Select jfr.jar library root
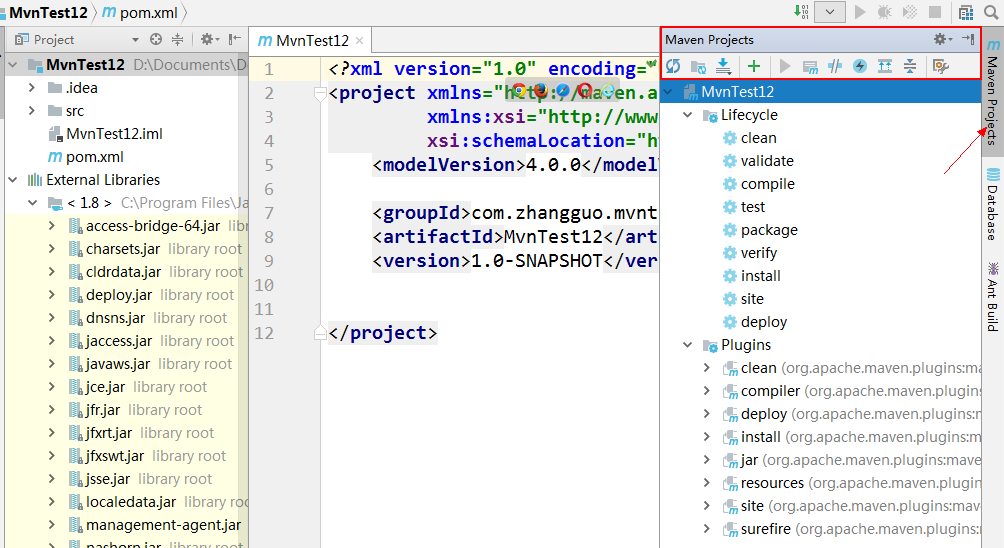The height and width of the screenshot is (548, 1004). pyautogui.click(x=103, y=410)
